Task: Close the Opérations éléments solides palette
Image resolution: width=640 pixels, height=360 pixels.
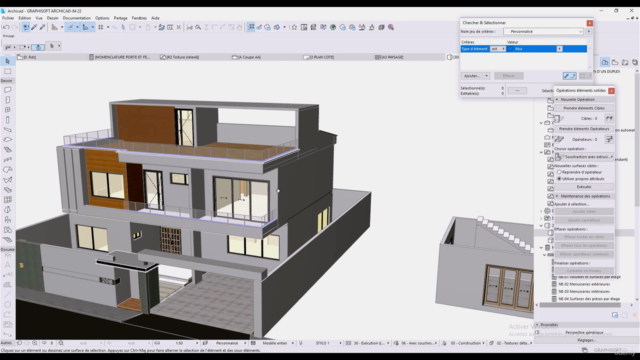Action: (611, 91)
